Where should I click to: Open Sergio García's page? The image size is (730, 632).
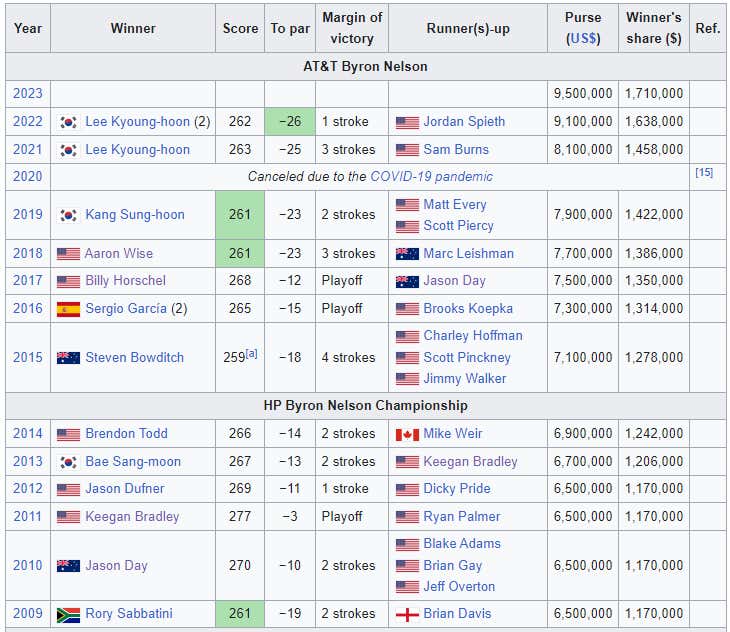tap(126, 309)
